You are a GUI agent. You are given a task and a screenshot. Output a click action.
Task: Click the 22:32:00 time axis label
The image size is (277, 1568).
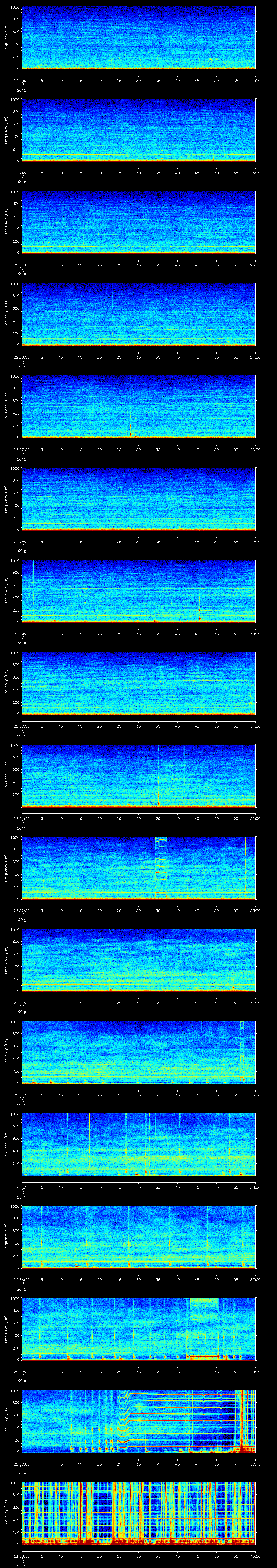pos(21,910)
